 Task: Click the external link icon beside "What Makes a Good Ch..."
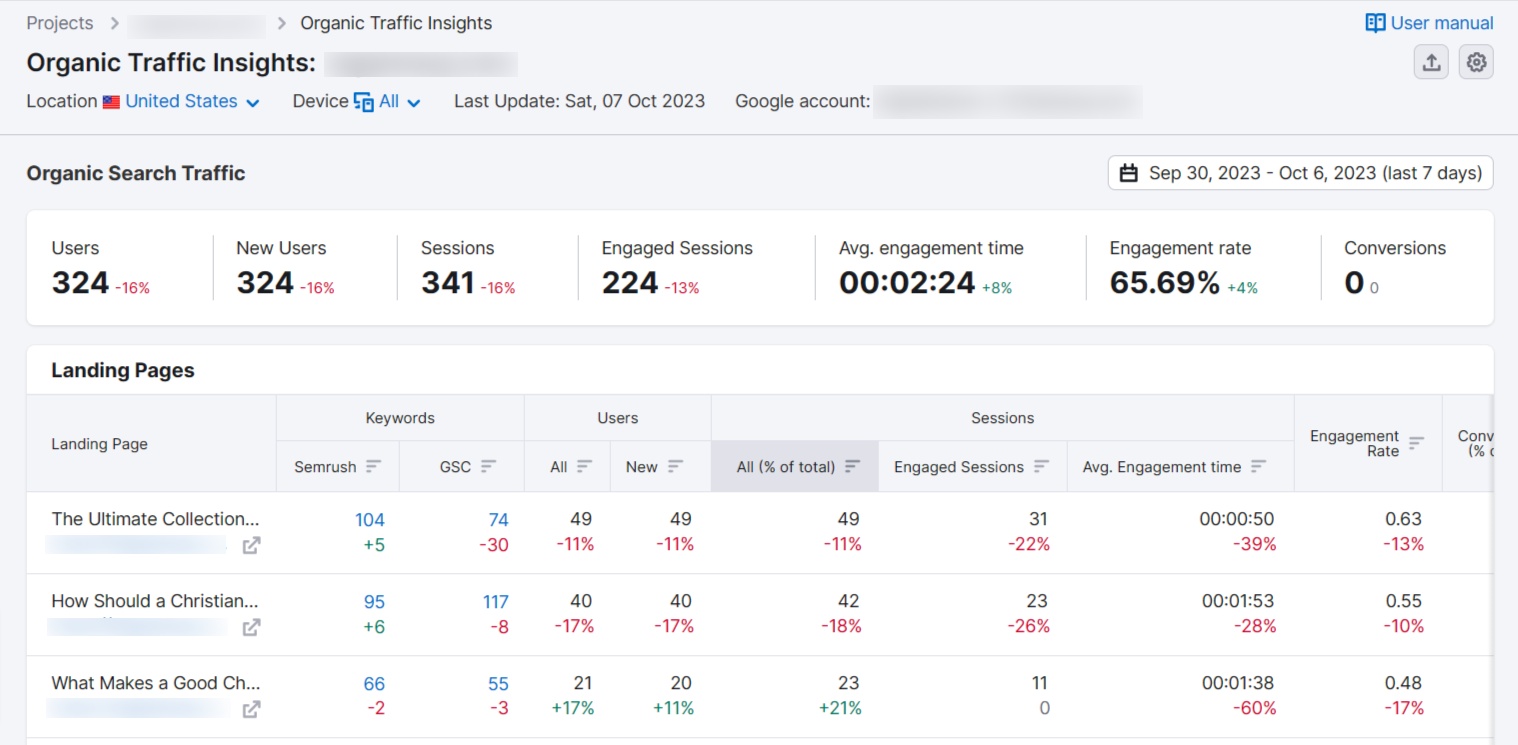pyautogui.click(x=251, y=709)
